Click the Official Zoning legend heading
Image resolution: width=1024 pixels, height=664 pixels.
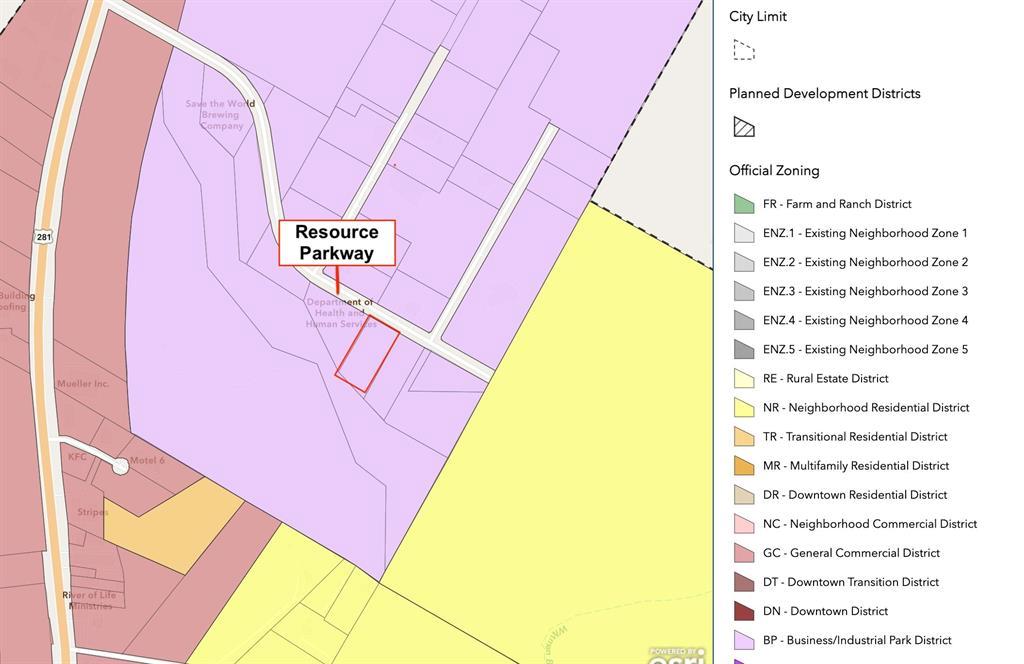[x=774, y=170]
